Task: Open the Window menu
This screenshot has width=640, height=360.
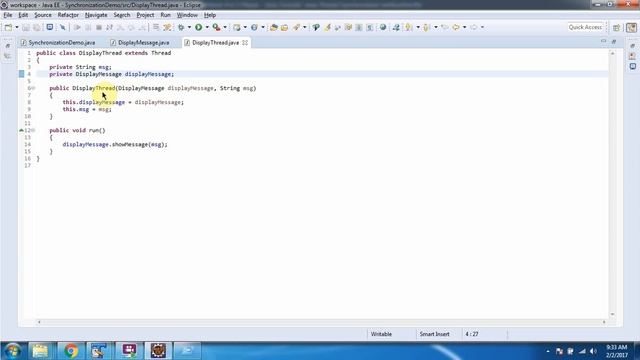Action: pos(187,15)
